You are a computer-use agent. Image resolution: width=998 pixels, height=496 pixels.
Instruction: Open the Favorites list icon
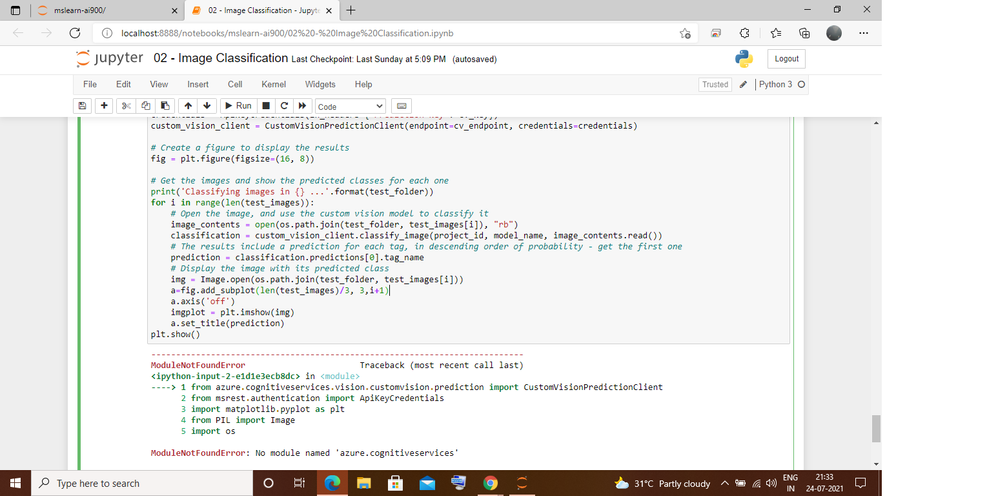(775, 33)
